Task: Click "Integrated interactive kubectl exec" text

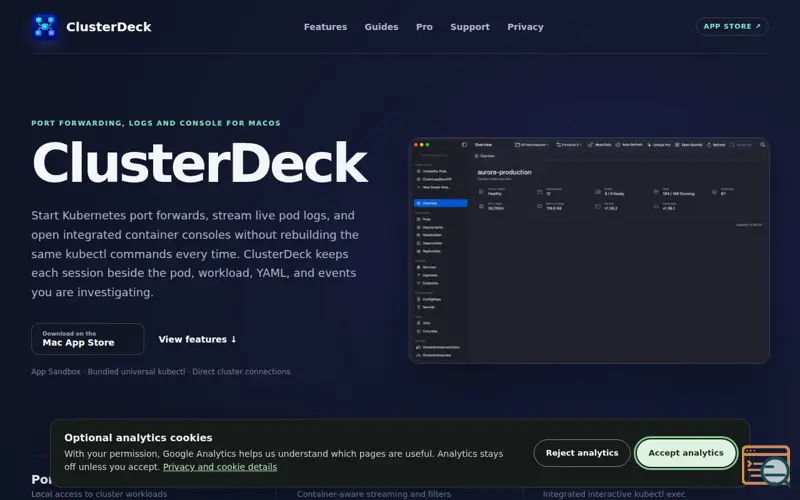Action: coord(614,494)
